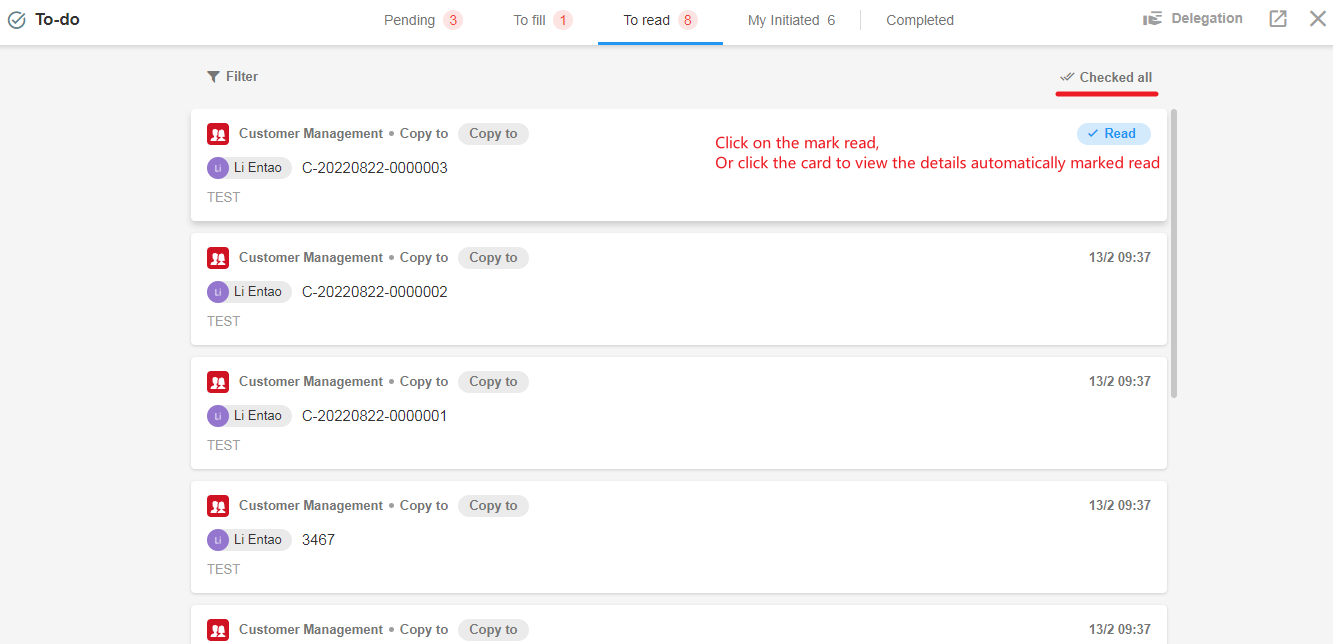Open record C-20220822-0000003
Viewport: 1333px width, 644px height.
(375, 168)
